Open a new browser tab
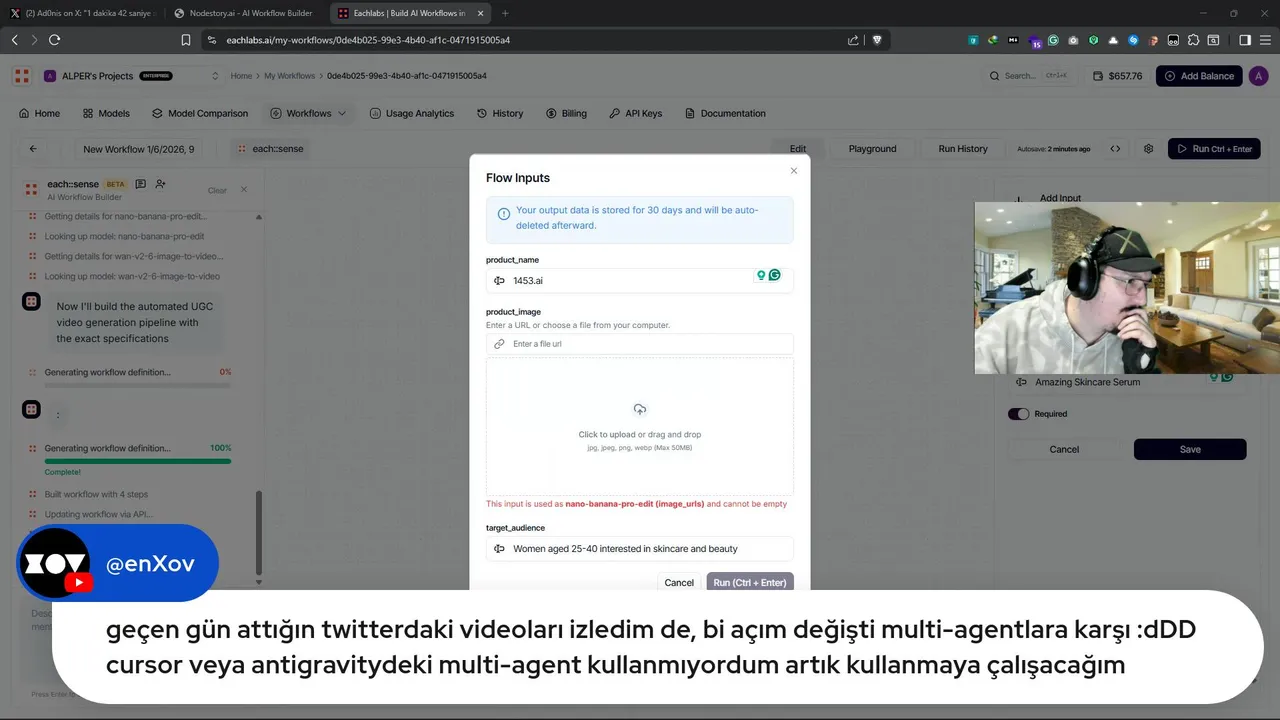Viewport: 1280px width, 720px height. (x=504, y=13)
